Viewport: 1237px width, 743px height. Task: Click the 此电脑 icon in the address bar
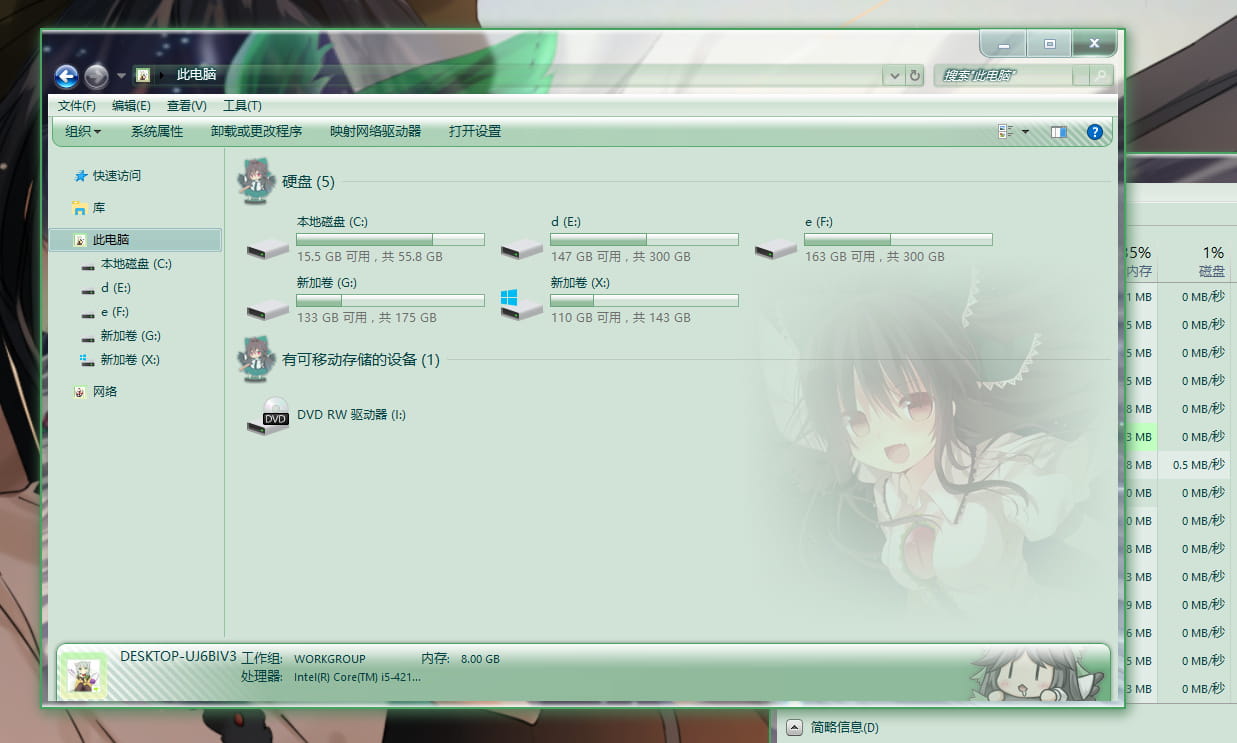coord(143,75)
